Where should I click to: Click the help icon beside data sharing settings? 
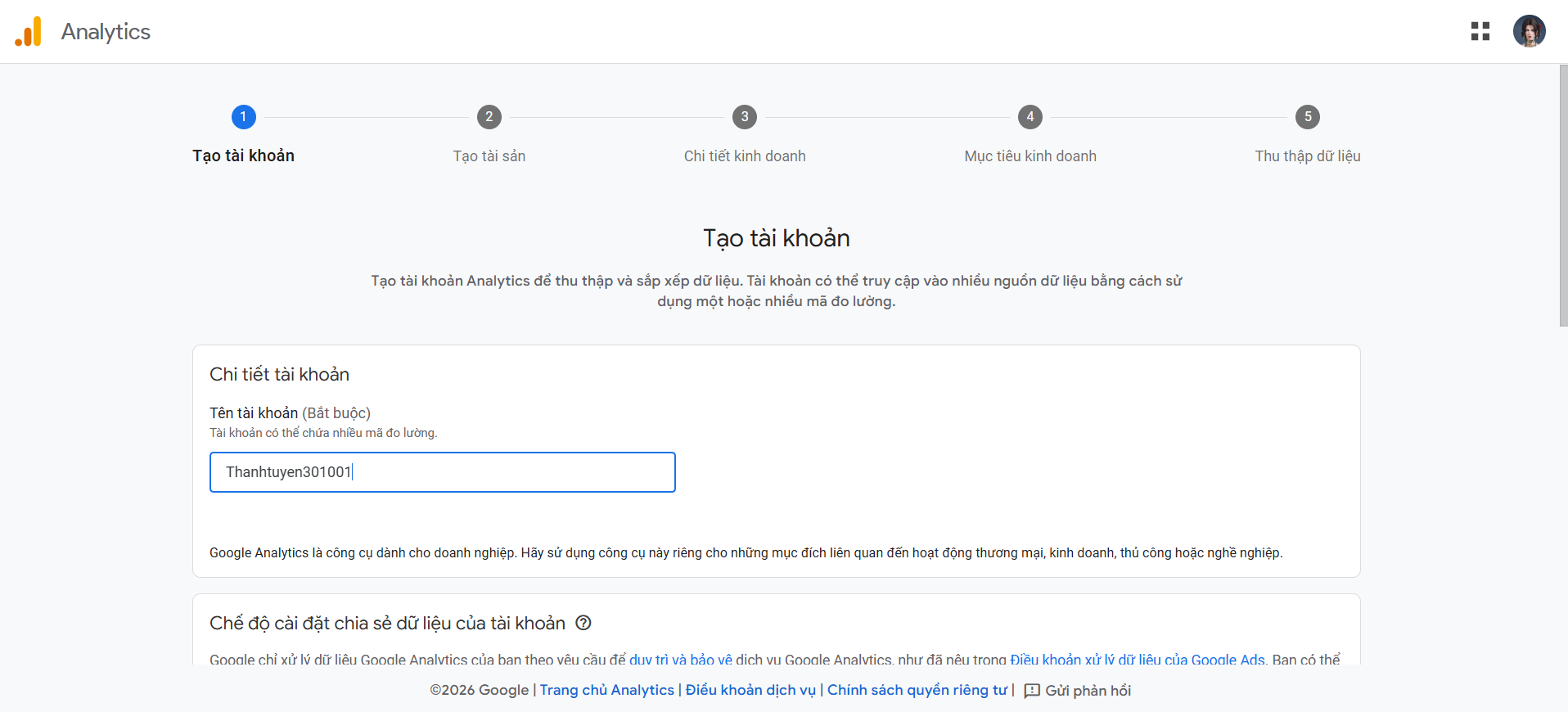pos(583,623)
